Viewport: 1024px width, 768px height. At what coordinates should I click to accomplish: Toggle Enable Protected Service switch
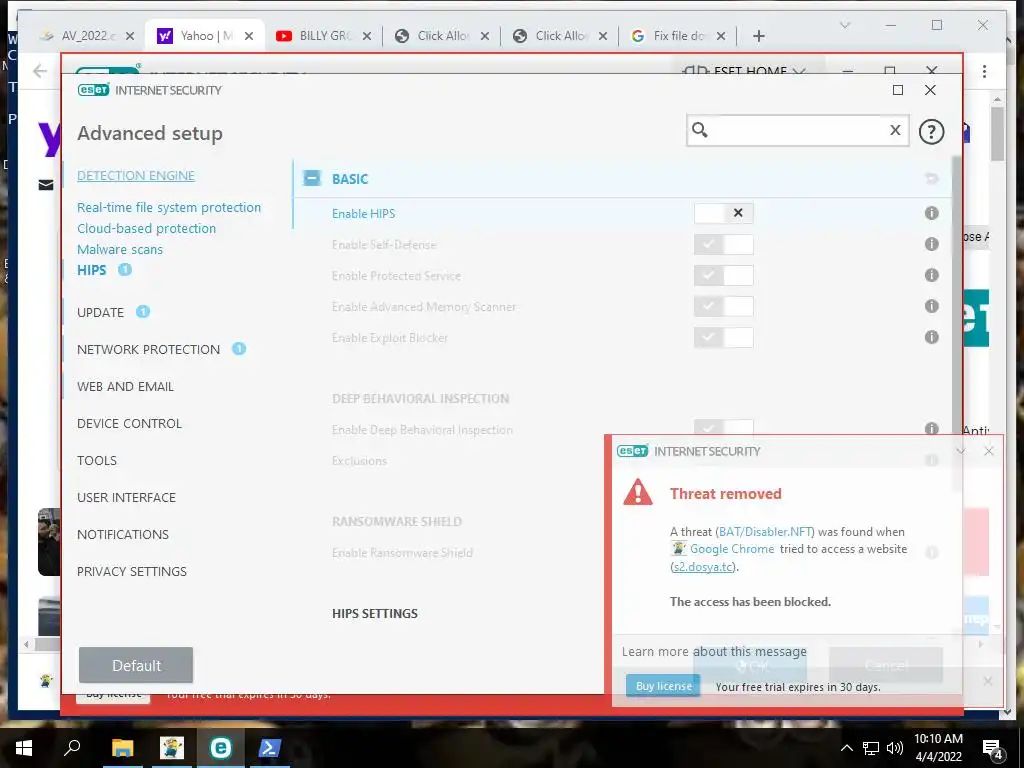(x=724, y=275)
